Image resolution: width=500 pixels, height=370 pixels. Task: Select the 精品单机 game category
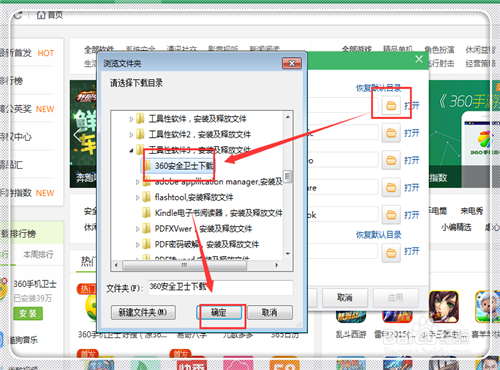(398, 50)
